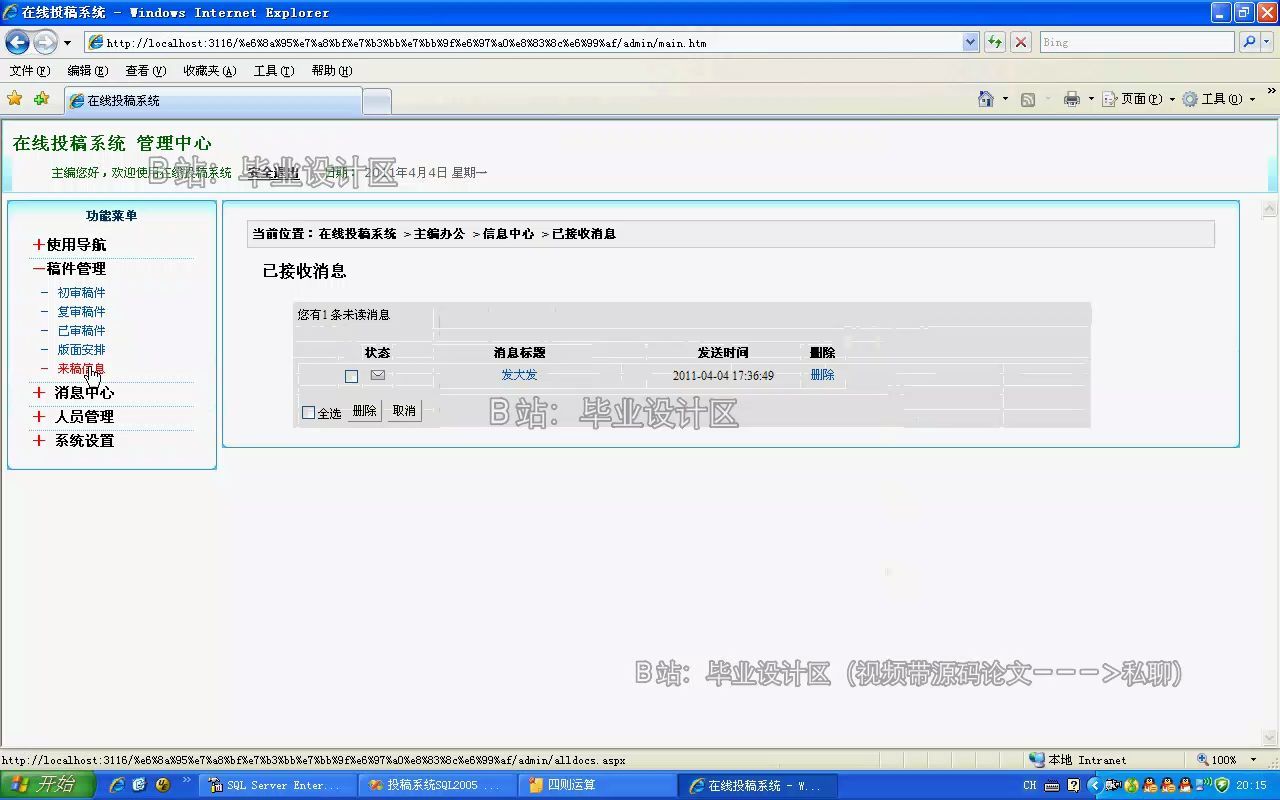The image size is (1280, 800).
Task: Open the 查看(V) menu
Action: pyautogui.click(x=145, y=71)
